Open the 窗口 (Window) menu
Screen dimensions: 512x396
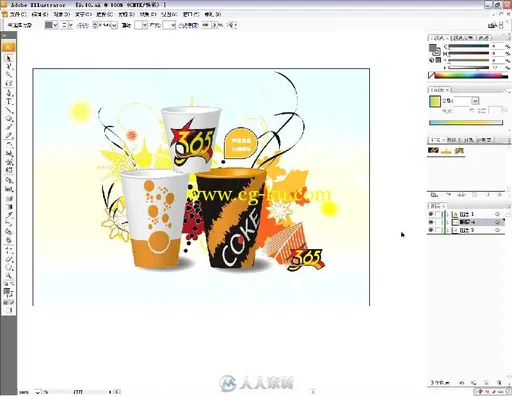point(191,14)
